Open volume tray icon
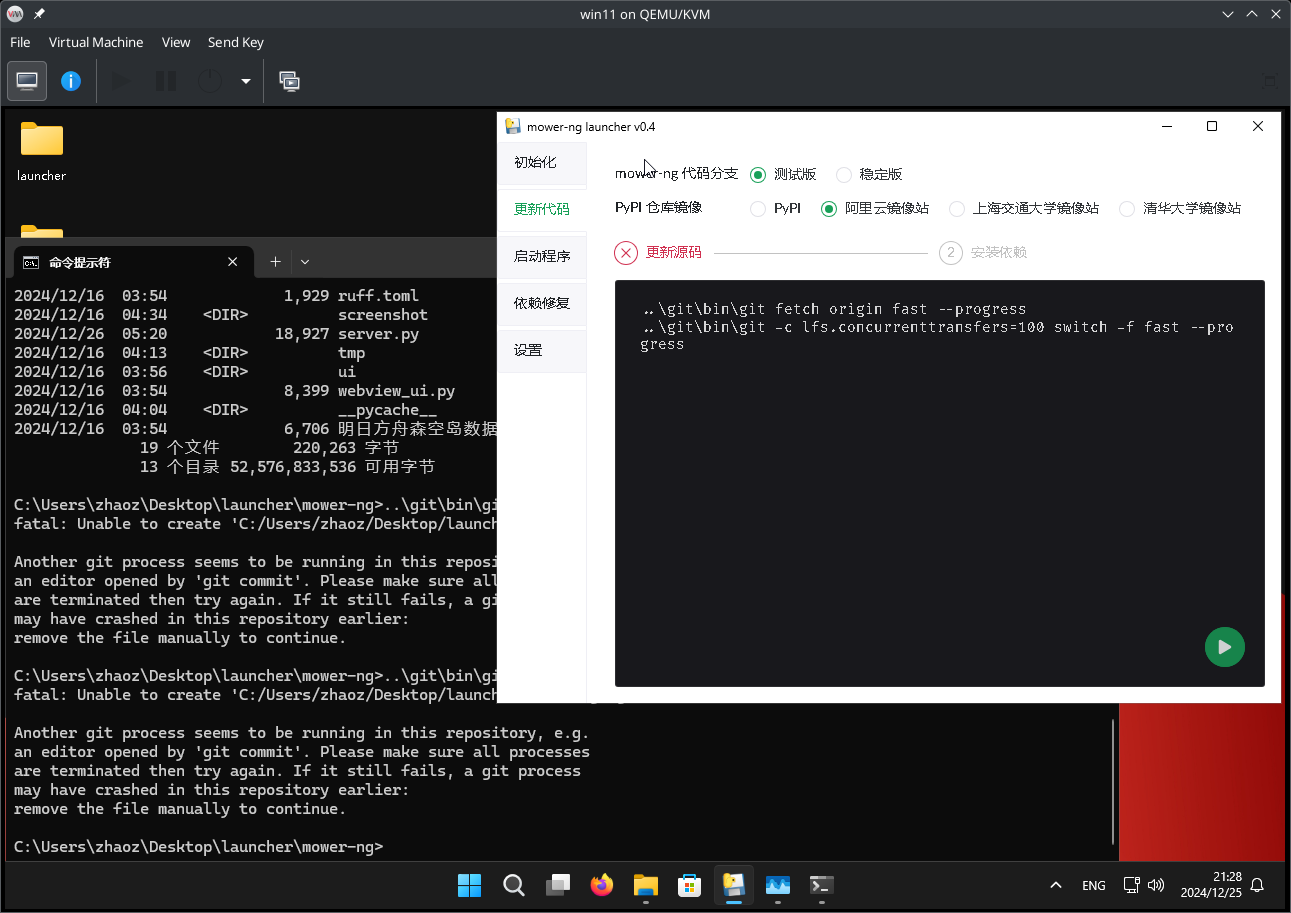The height and width of the screenshot is (913, 1291). [1156, 885]
